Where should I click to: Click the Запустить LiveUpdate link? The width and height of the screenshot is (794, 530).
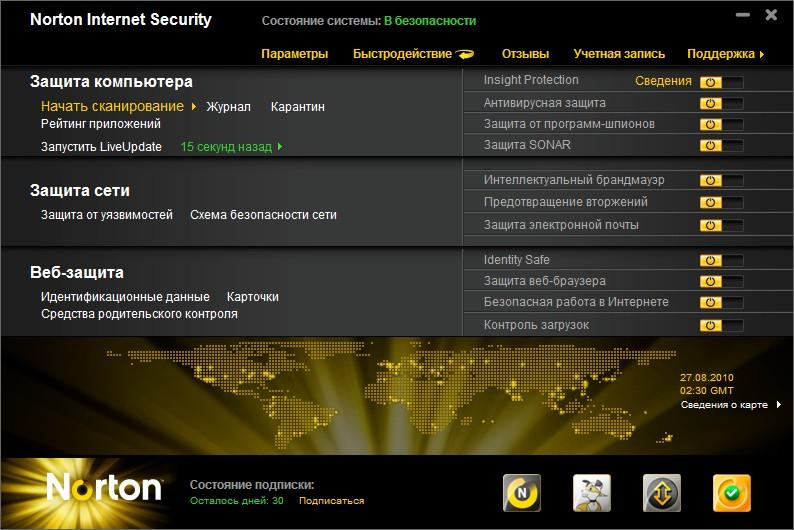coord(101,147)
